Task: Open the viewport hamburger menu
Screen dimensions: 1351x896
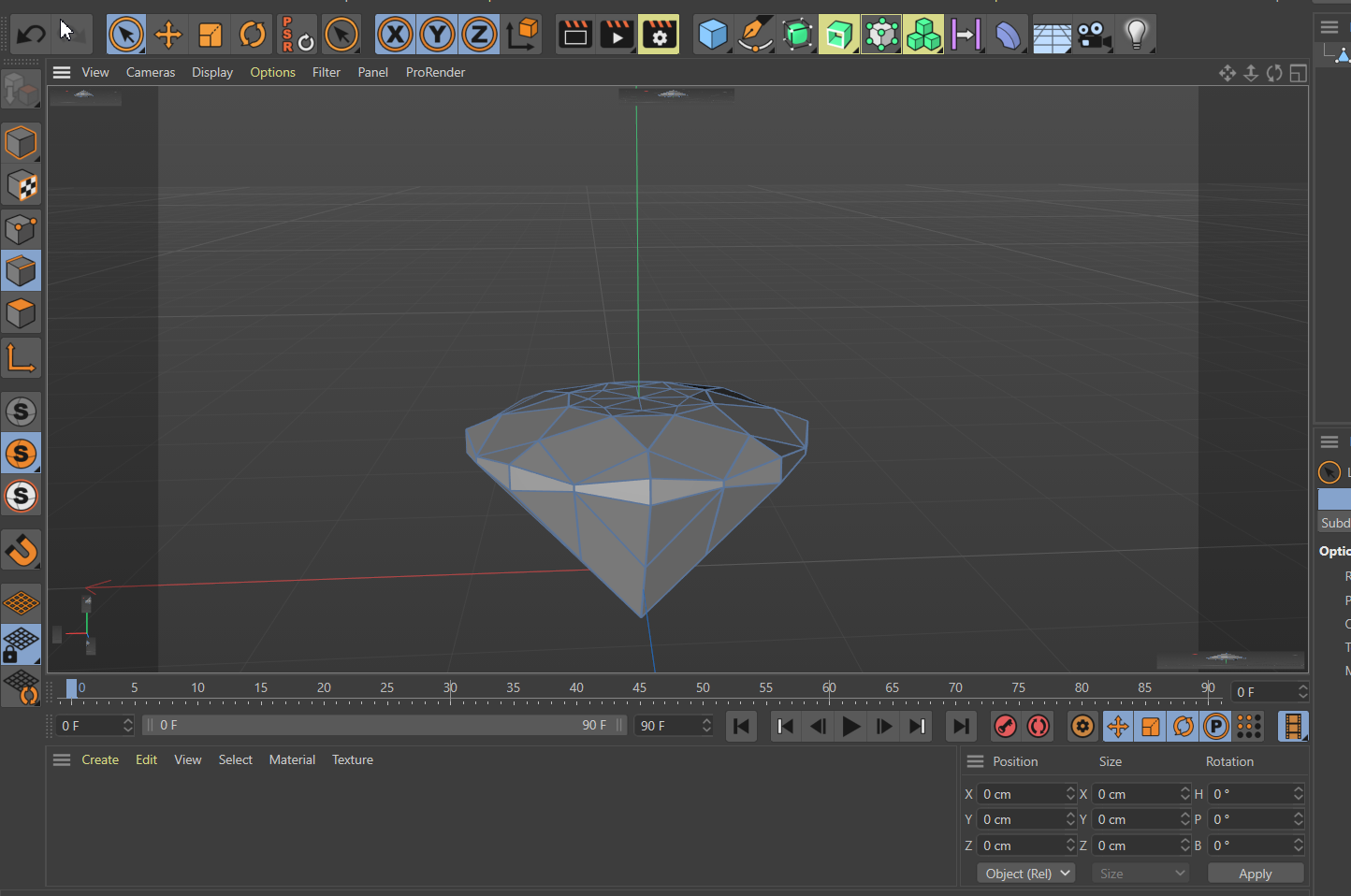Action: (62, 72)
